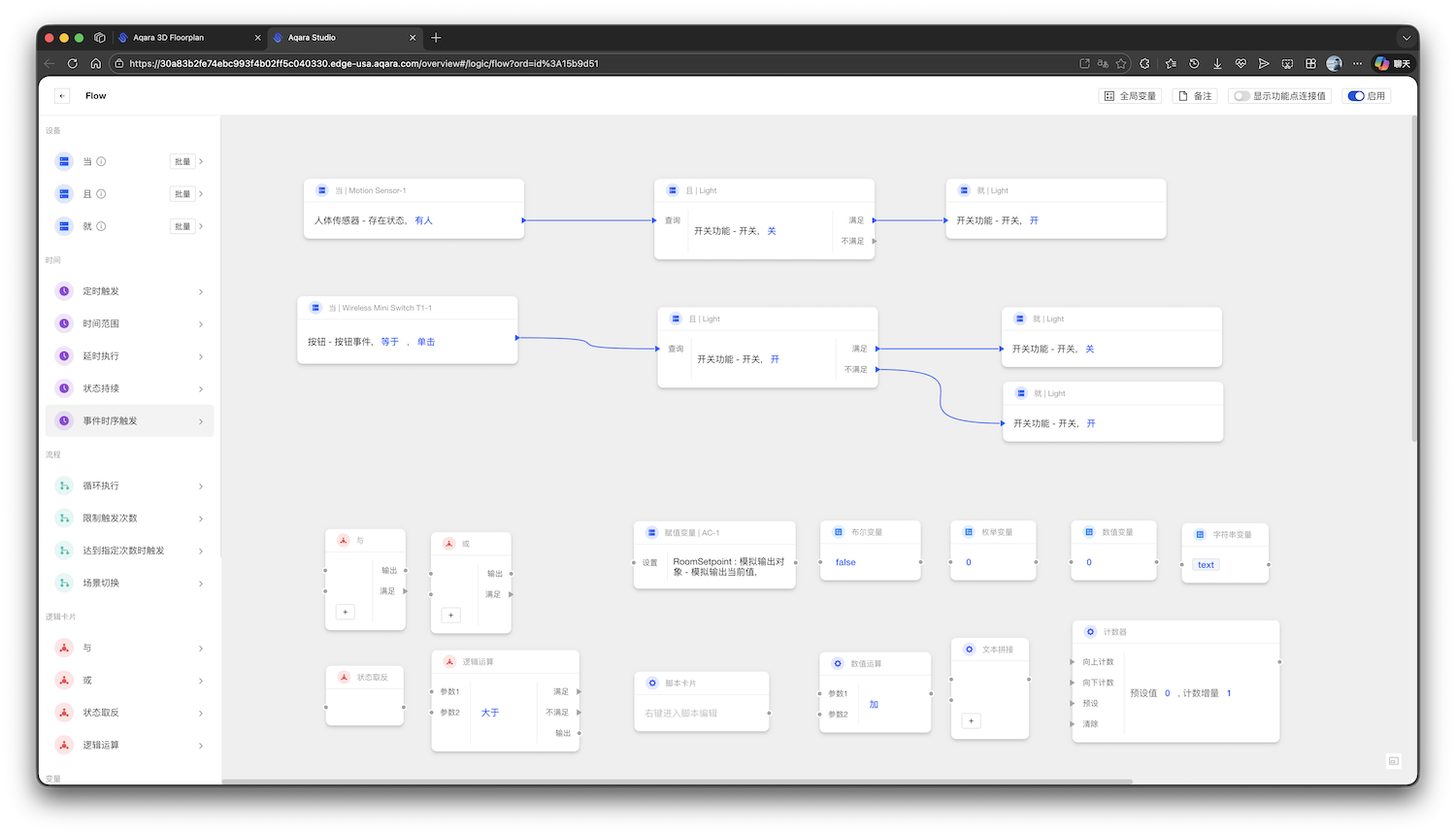The width and height of the screenshot is (1456, 835).
Task: Click the red 逻辑运算 icon in sidebar
Action: point(64,745)
